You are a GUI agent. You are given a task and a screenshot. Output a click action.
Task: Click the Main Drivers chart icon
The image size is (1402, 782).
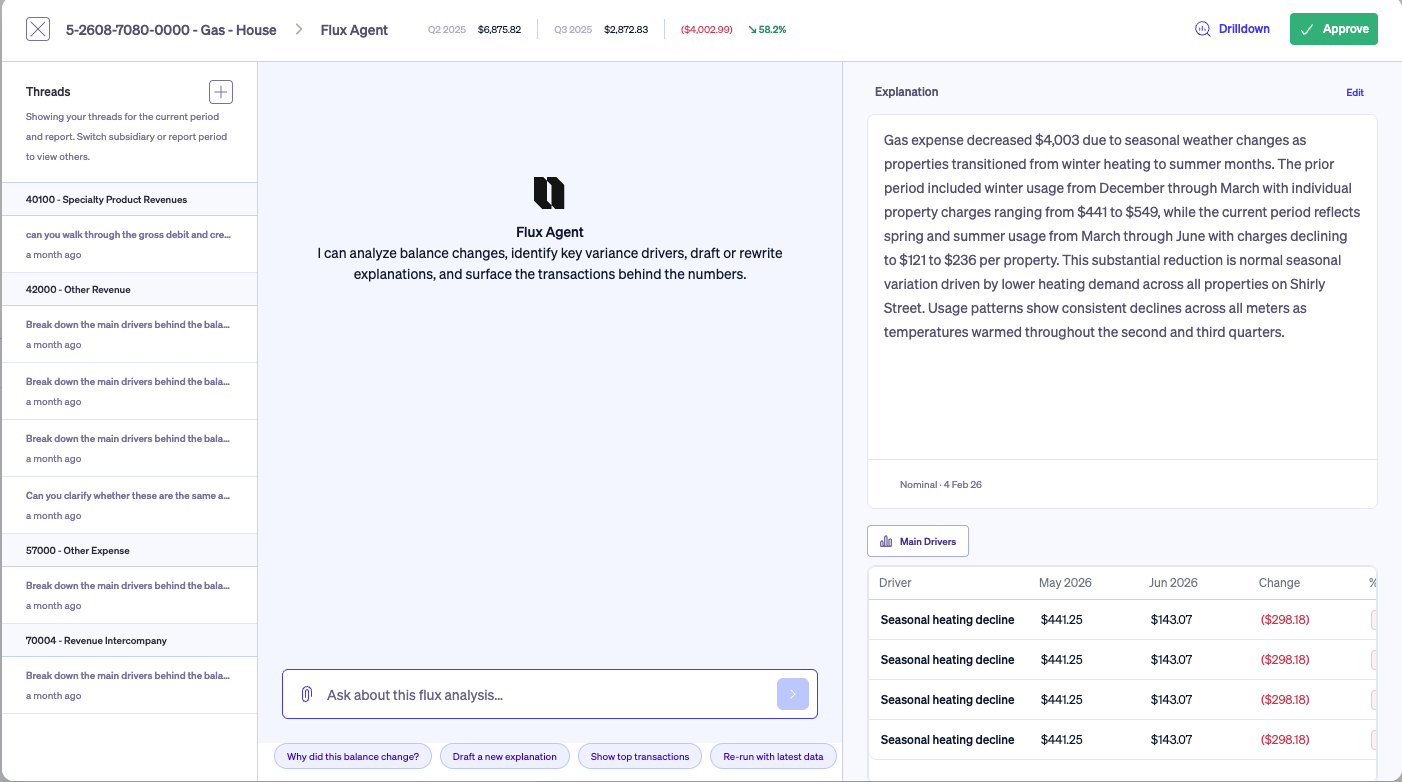[886, 541]
